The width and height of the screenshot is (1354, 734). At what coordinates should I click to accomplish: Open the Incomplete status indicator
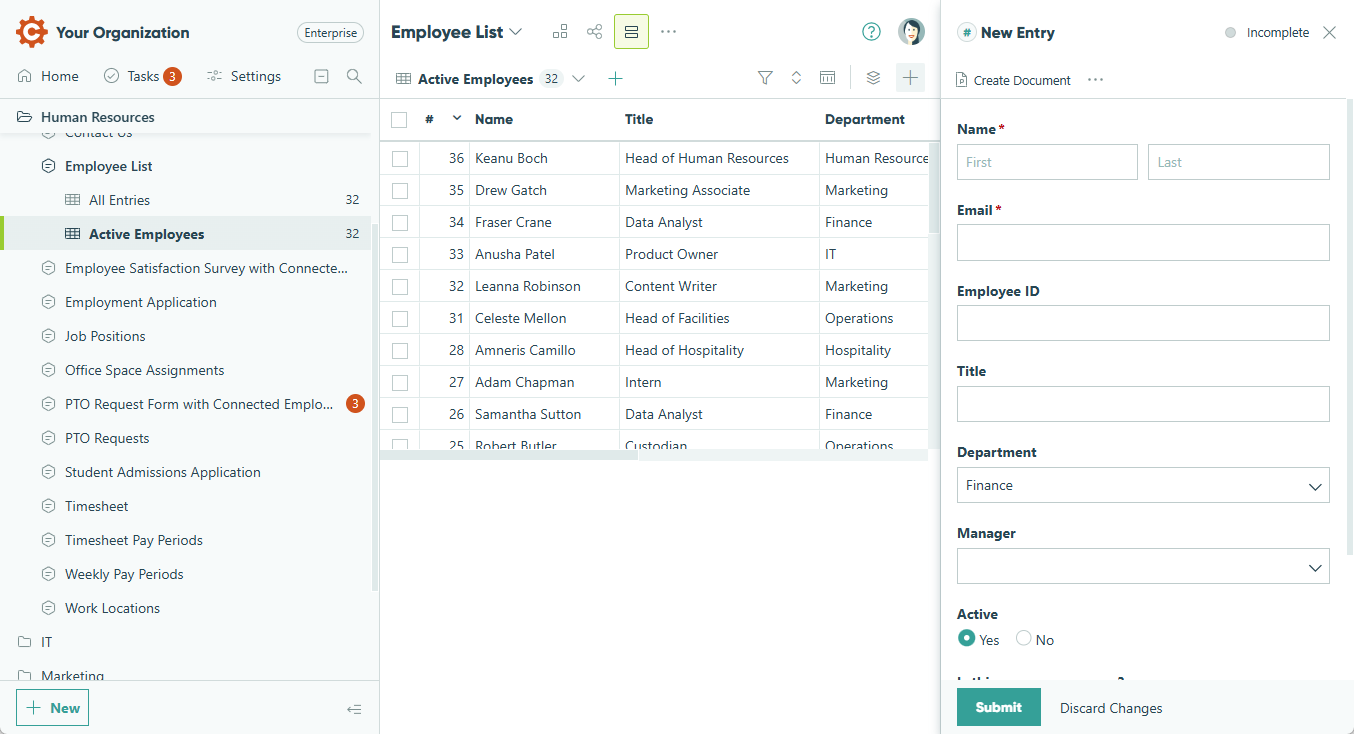(x=1267, y=33)
